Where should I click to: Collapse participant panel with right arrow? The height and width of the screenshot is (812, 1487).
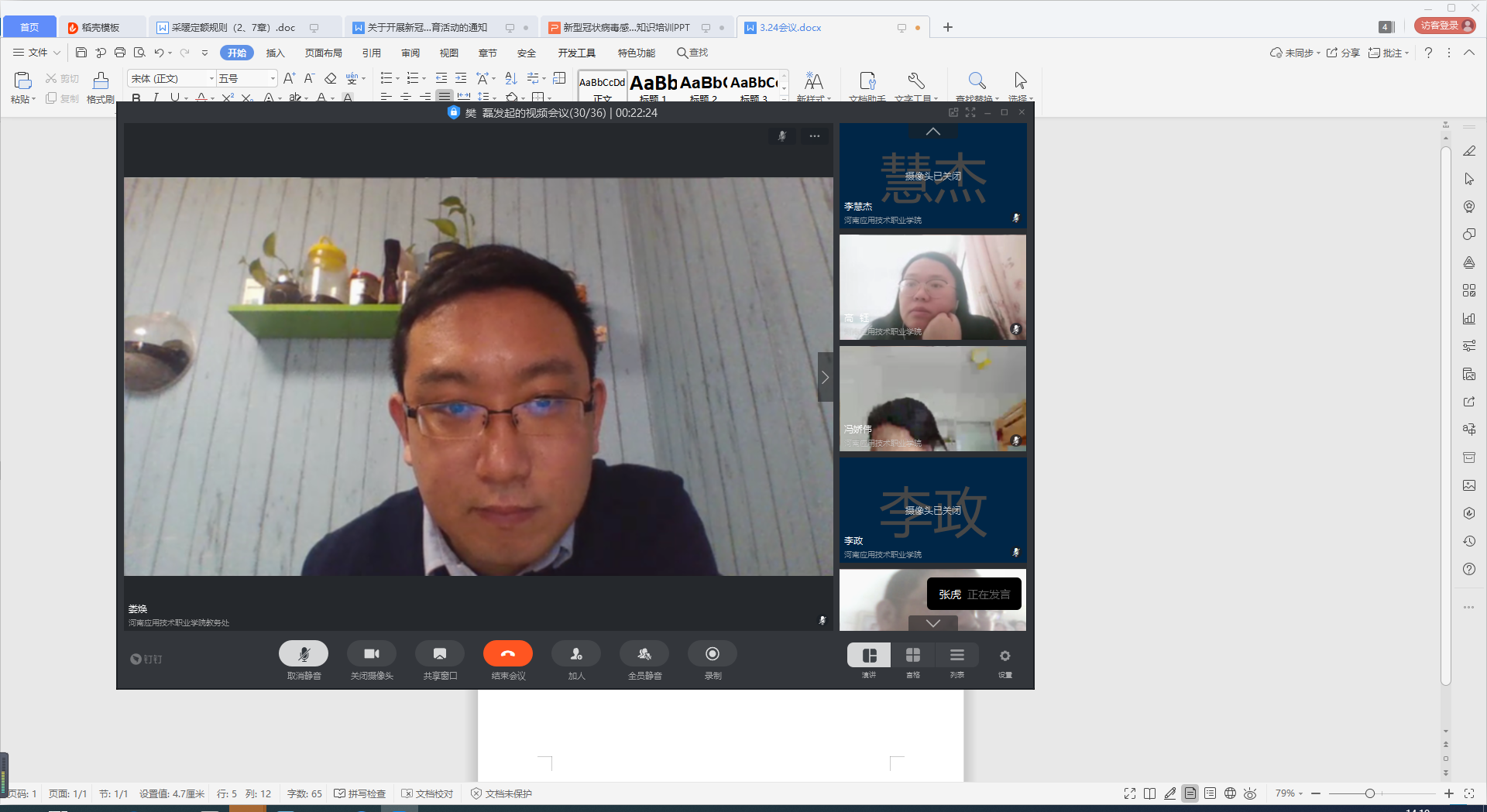click(x=825, y=377)
